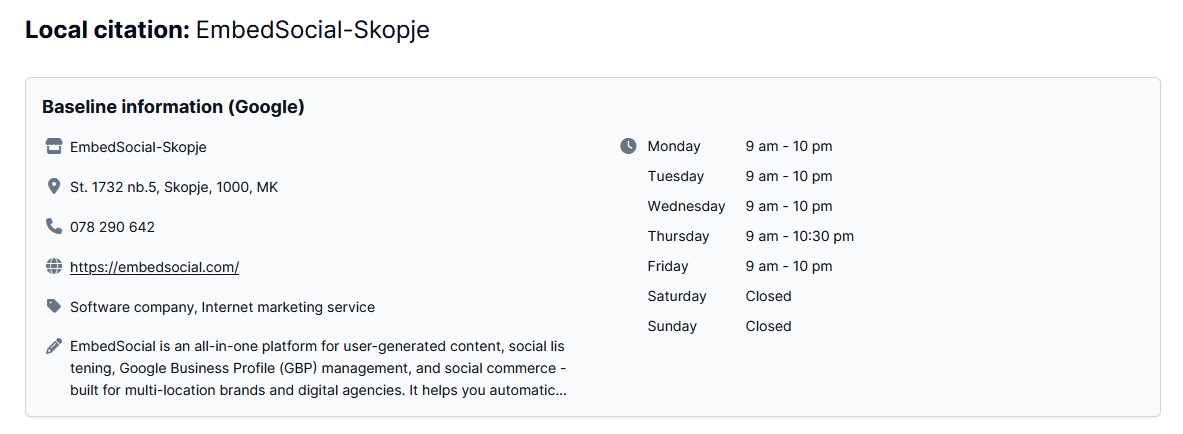Viewport: 1183px width, 434px height.
Task: Select the address St. 1732 nb.5 text
Action: click(x=173, y=187)
